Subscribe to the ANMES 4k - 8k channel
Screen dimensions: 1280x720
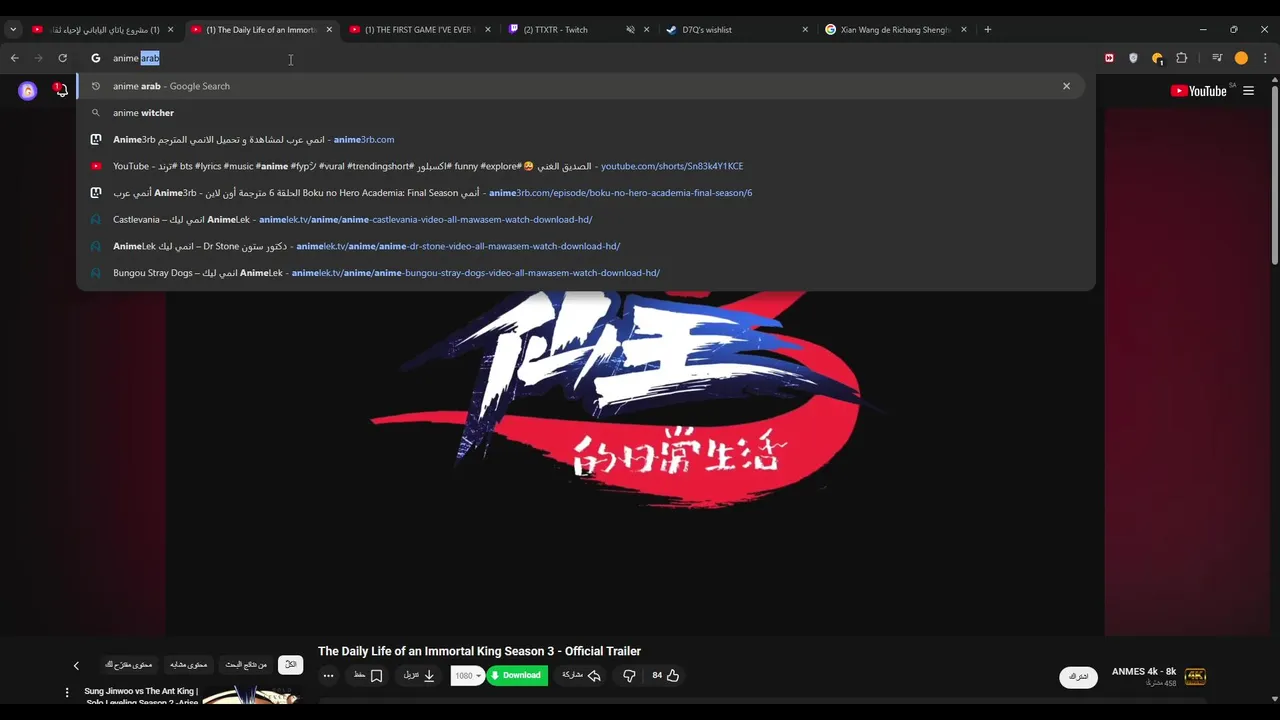(x=1078, y=677)
